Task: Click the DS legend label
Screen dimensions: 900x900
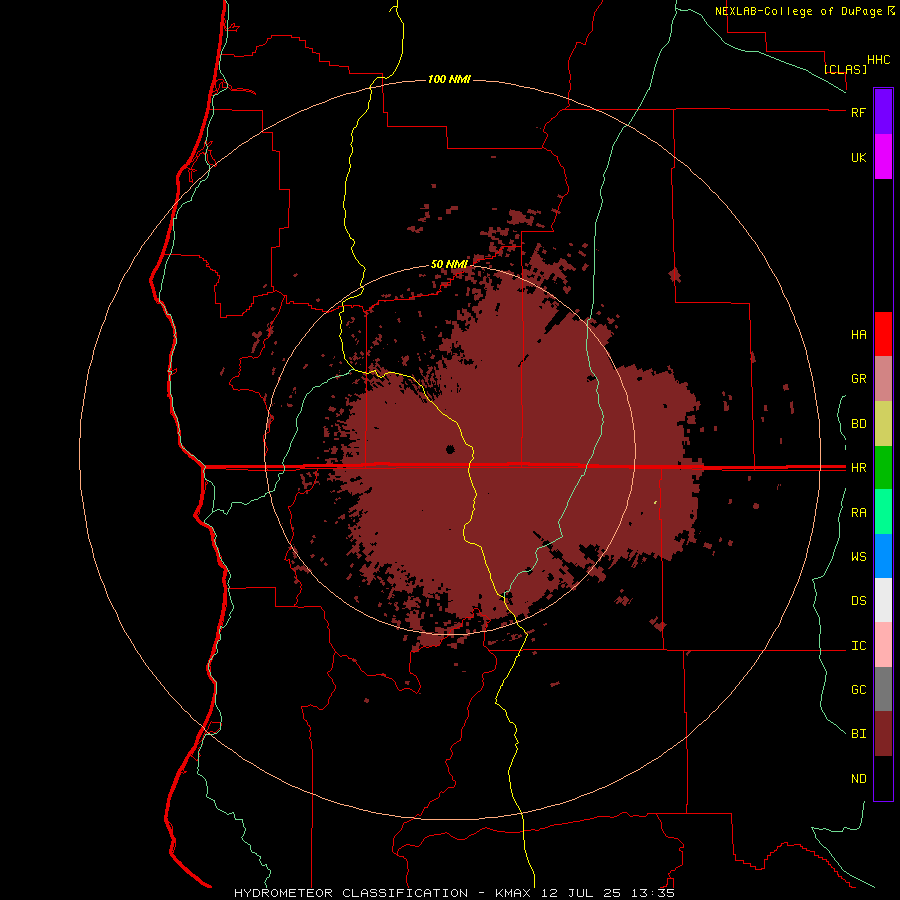Action: 858,601
